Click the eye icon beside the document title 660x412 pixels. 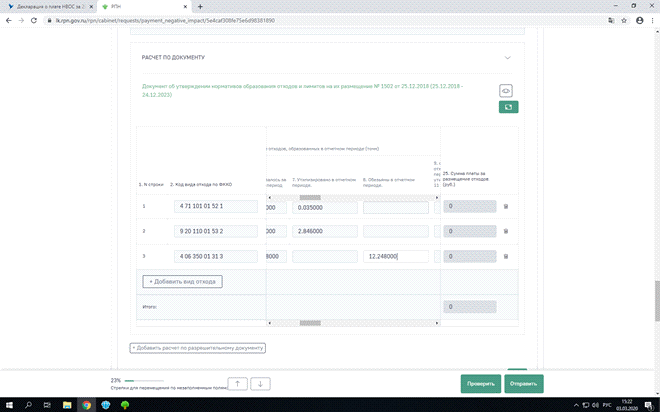pyautogui.click(x=508, y=89)
